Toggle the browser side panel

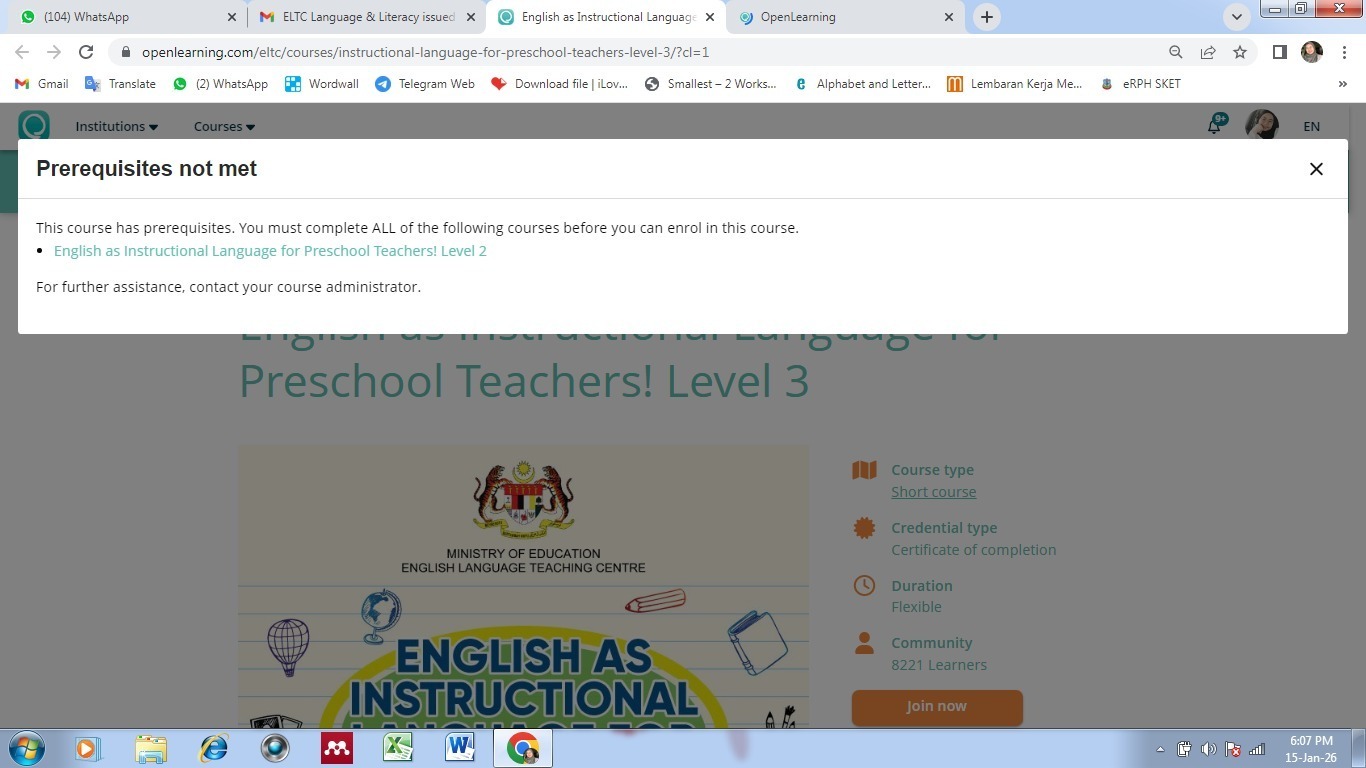[x=1279, y=52]
